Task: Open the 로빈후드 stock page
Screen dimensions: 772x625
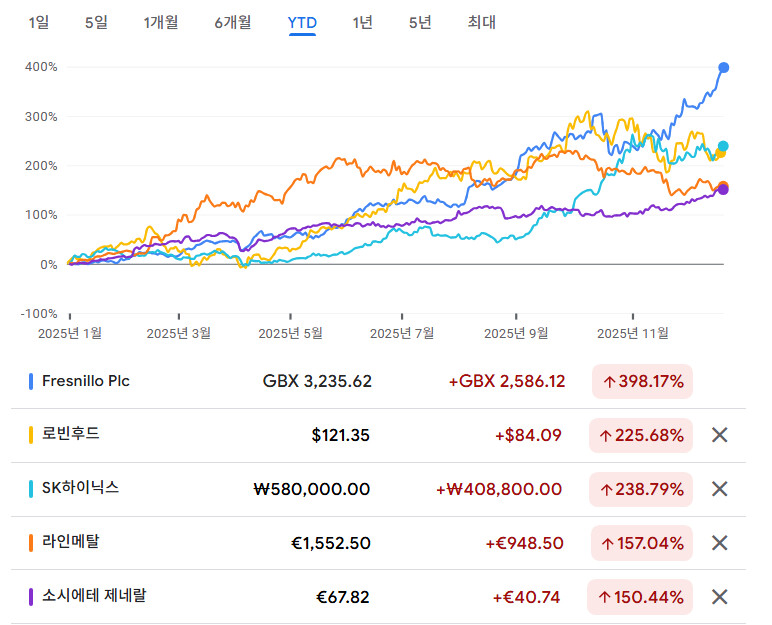Action: point(70,434)
